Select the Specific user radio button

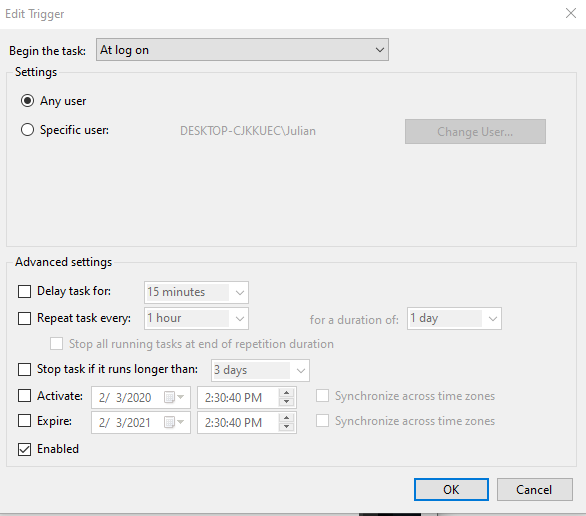tap(27, 130)
